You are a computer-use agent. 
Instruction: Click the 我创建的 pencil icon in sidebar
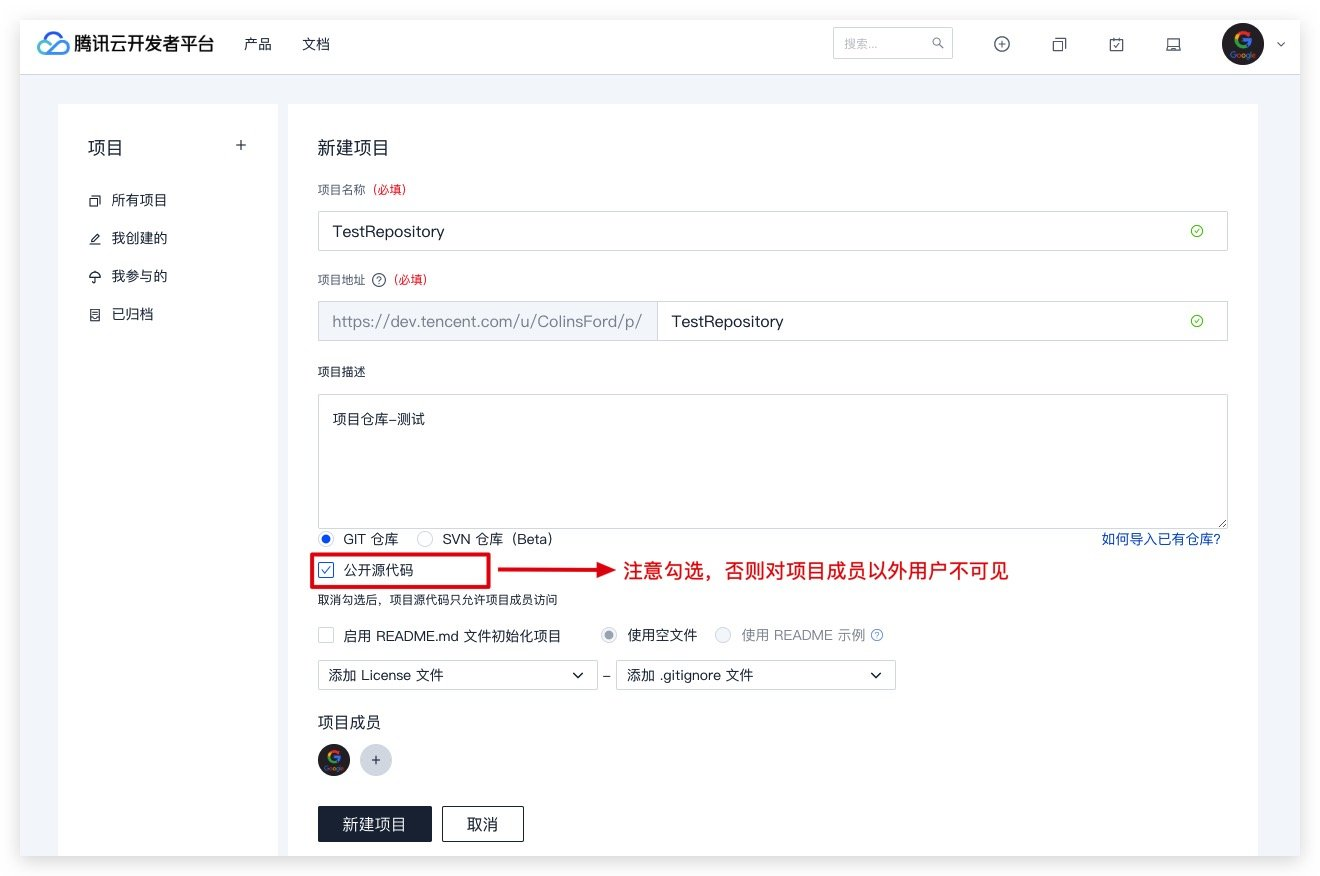(95, 239)
